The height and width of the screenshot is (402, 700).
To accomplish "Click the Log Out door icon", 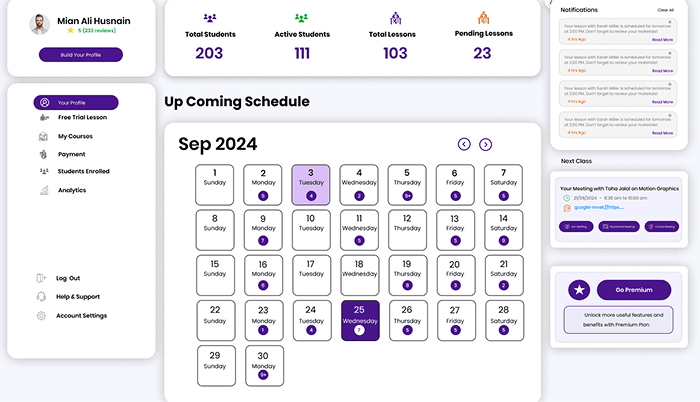I will [x=41, y=278].
